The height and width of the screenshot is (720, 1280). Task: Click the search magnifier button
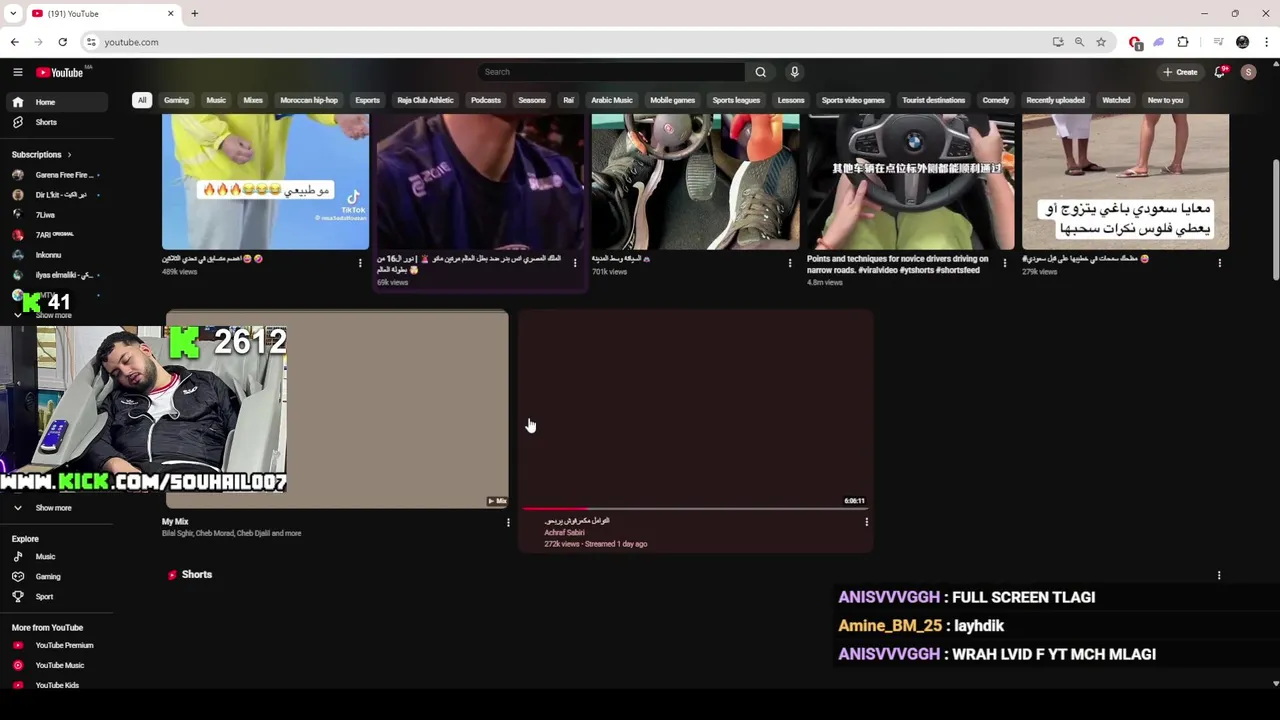[x=760, y=72]
